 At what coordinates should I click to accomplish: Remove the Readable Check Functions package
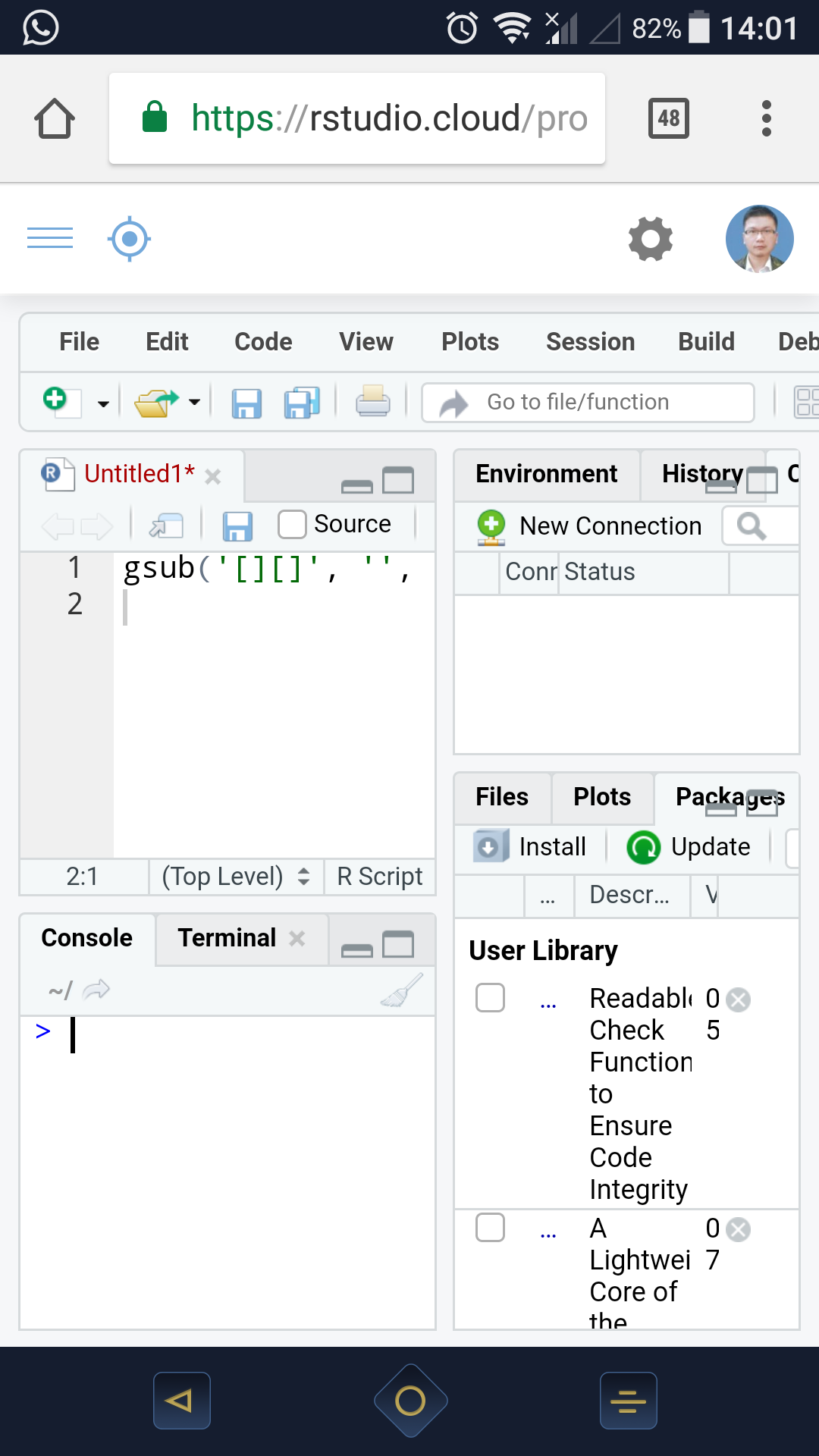point(739,1000)
